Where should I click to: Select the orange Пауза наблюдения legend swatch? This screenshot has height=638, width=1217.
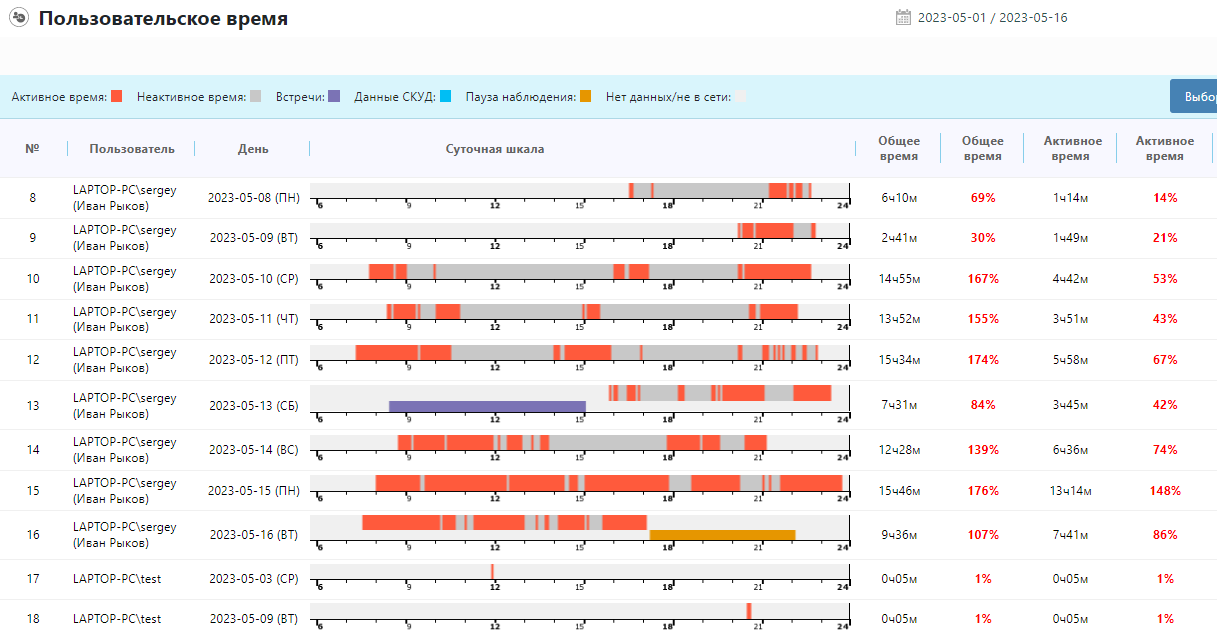pyautogui.click(x=586, y=97)
